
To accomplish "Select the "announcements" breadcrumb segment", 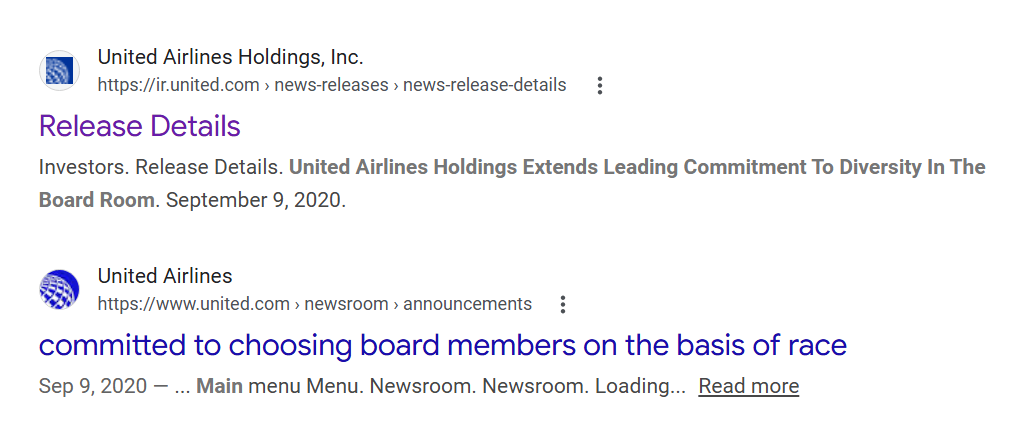I will coord(467,304).
